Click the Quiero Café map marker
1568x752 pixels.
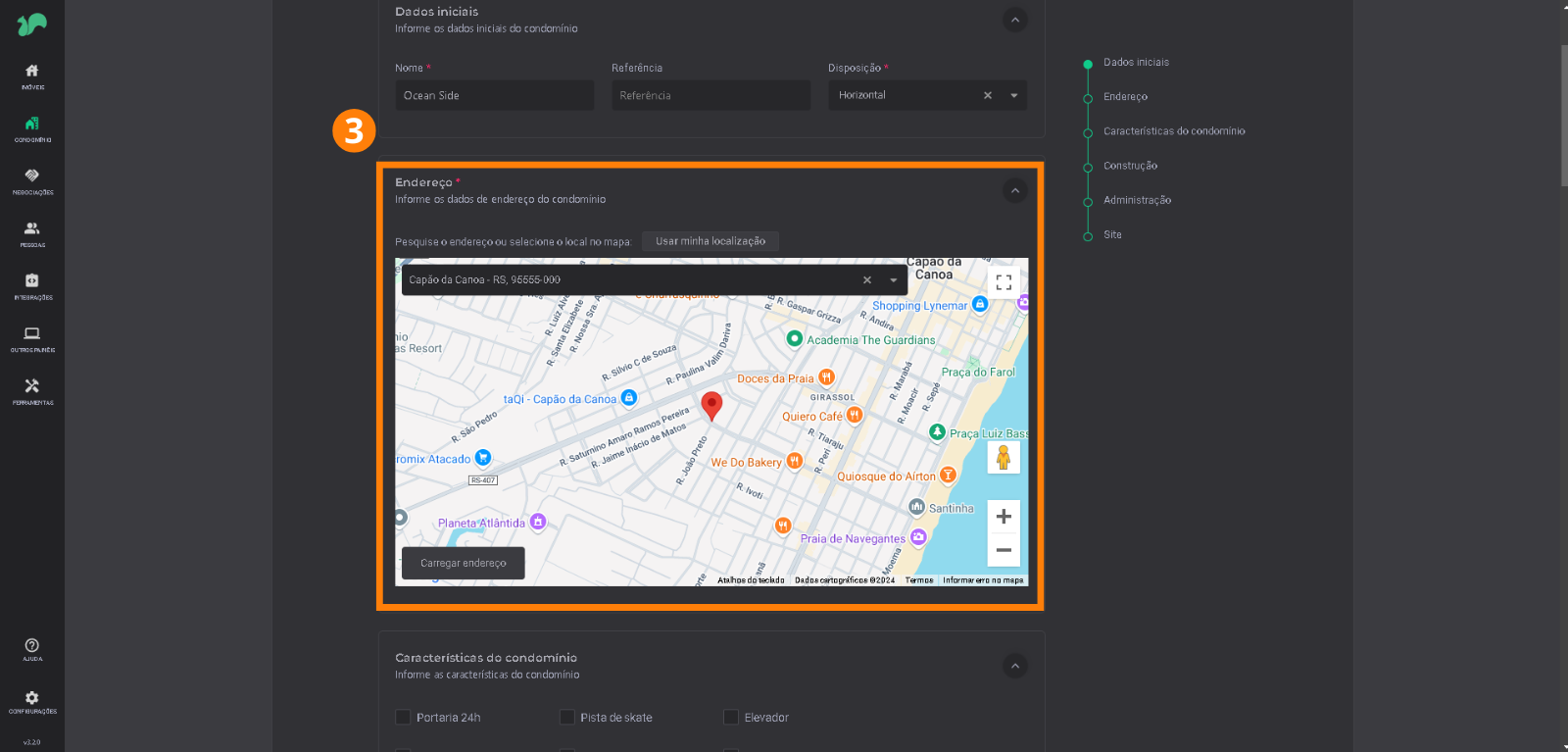[855, 415]
